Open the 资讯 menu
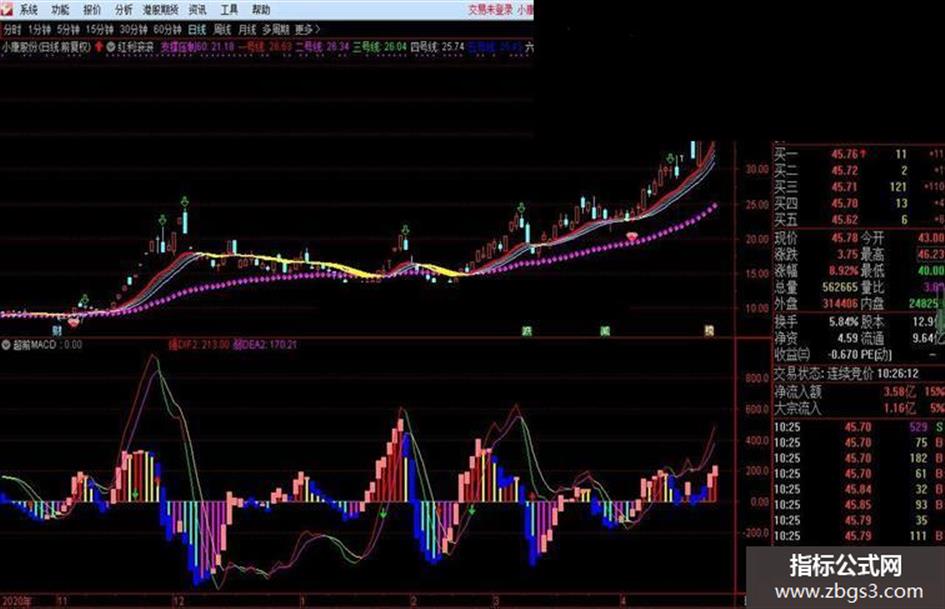The height and width of the screenshot is (609, 945). coord(197,10)
